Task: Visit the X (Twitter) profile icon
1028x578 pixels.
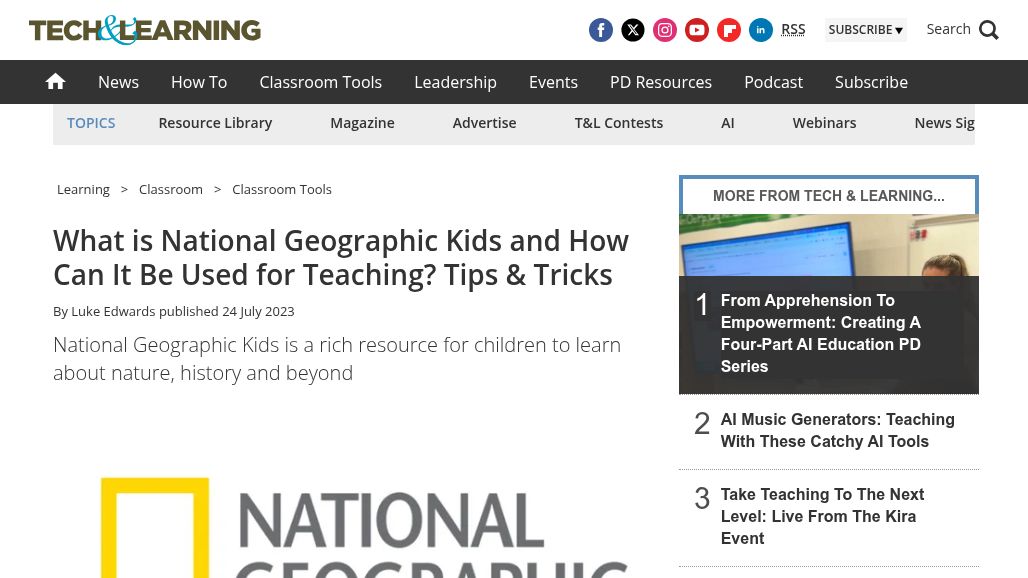Action: click(x=632, y=30)
